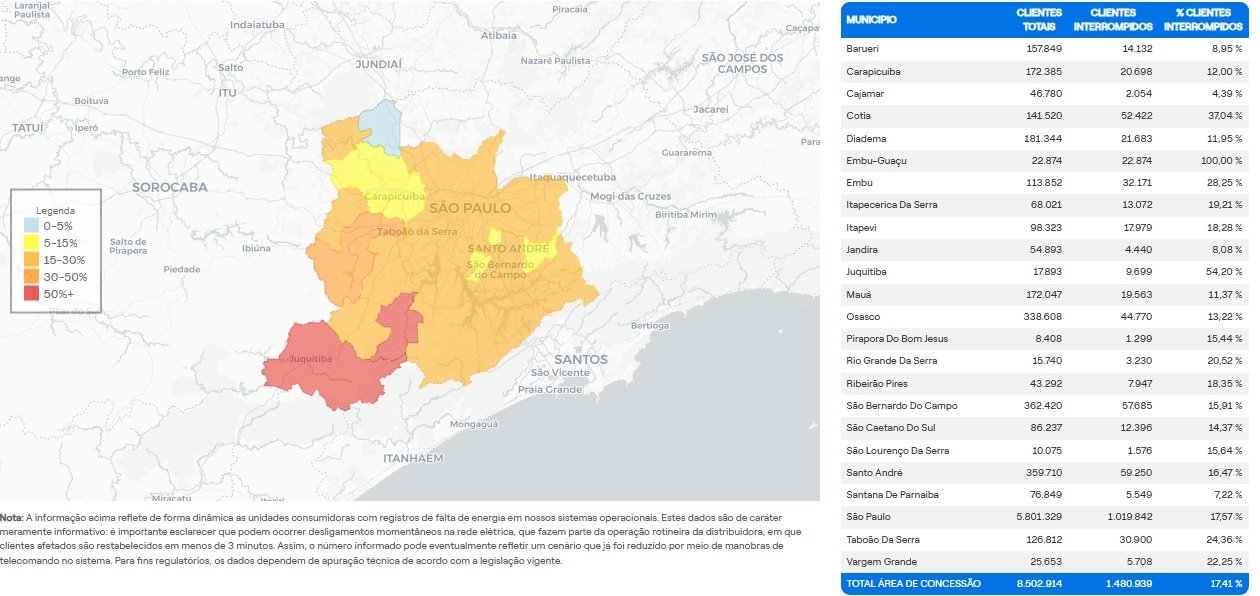Sort by CLIENTES TOTAIS column header
The width and height of the screenshot is (1260, 596).
pyautogui.click(x=1040, y=18)
